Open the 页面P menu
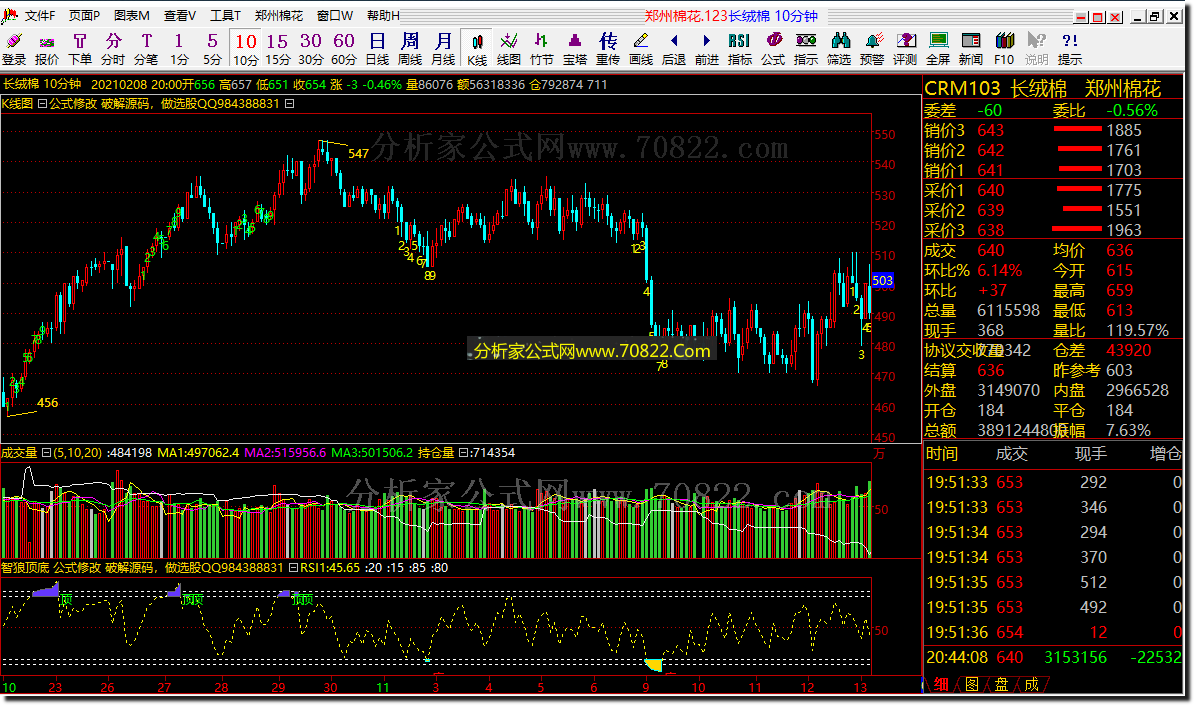This screenshot has height=705, width=1195. coord(85,15)
